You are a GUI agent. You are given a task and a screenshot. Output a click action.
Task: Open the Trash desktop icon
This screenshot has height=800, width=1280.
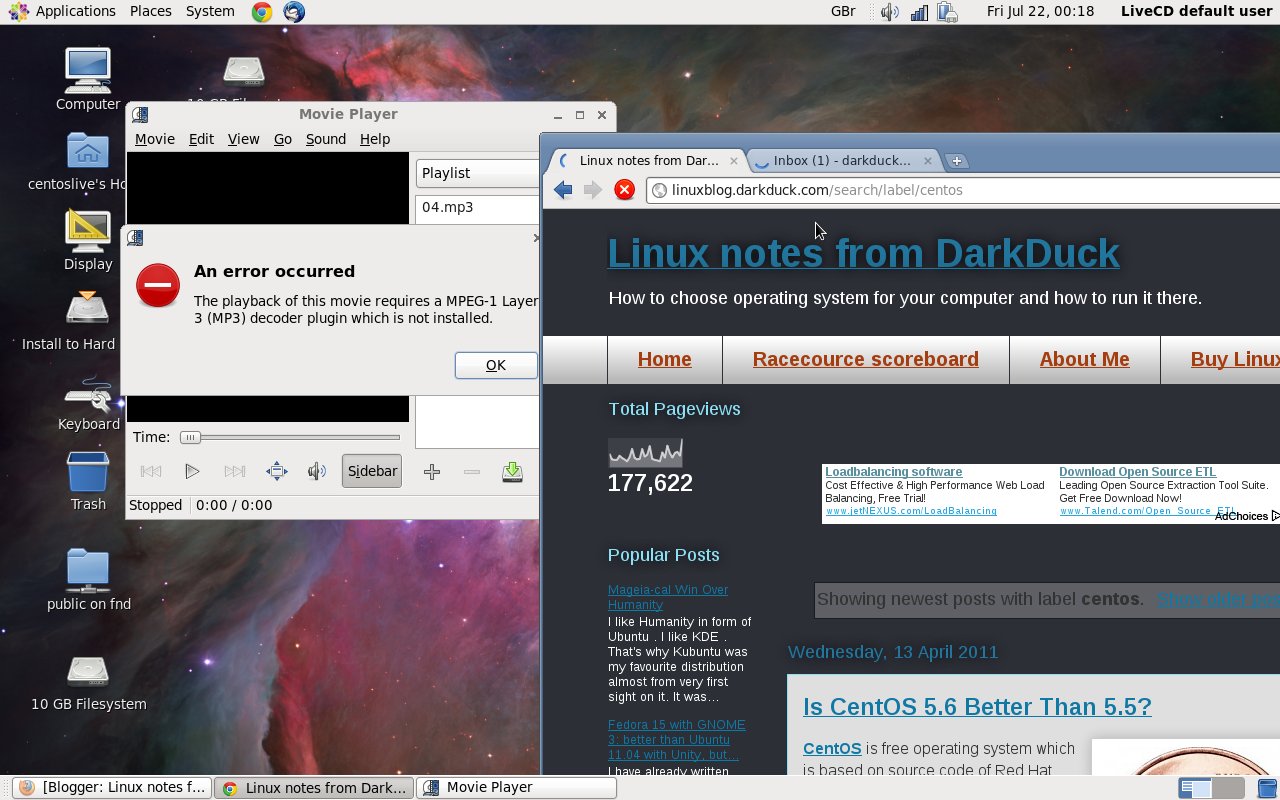(88, 480)
